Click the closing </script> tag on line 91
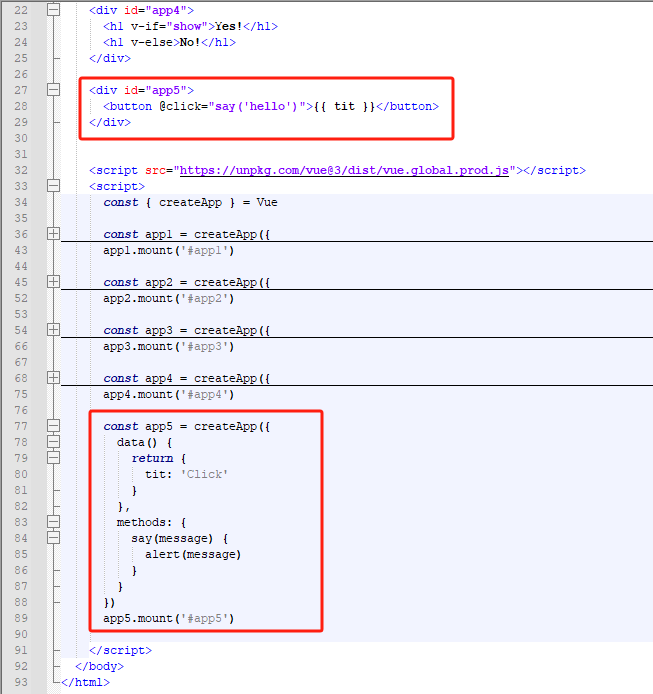This screenshot has width=653, height=694. (120, 650)
